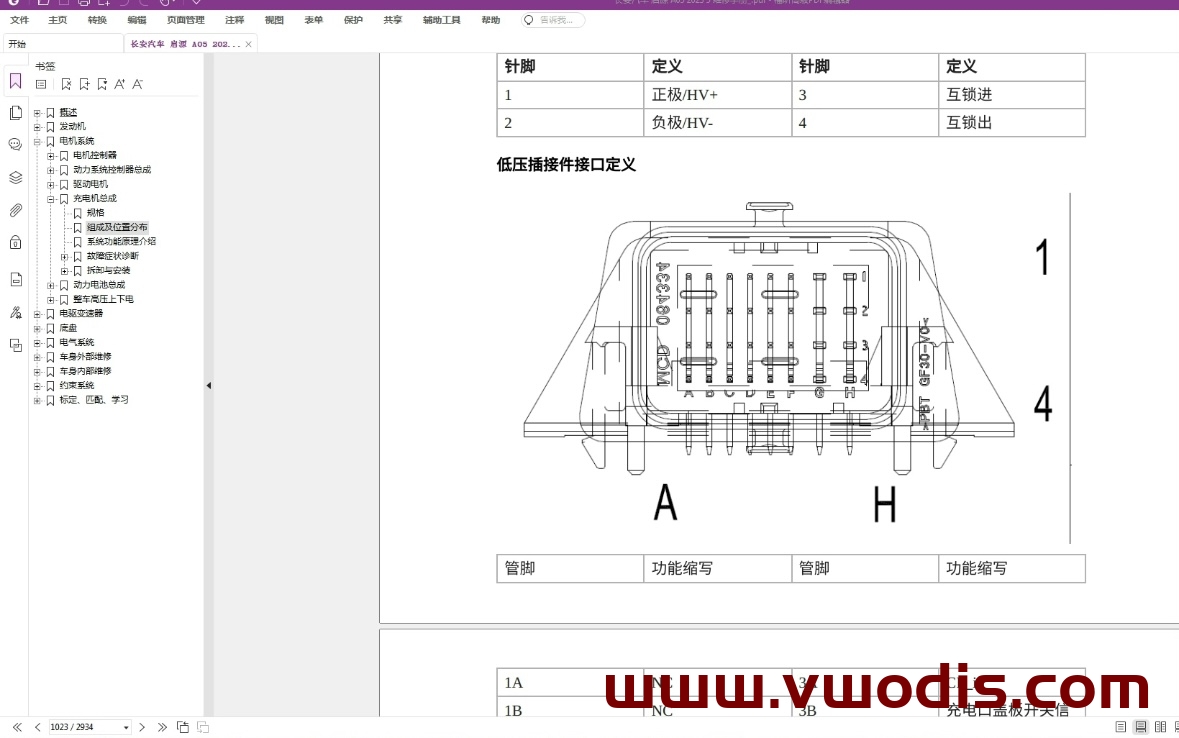Switch to the 页面管理 tab

tap(184, 20)
